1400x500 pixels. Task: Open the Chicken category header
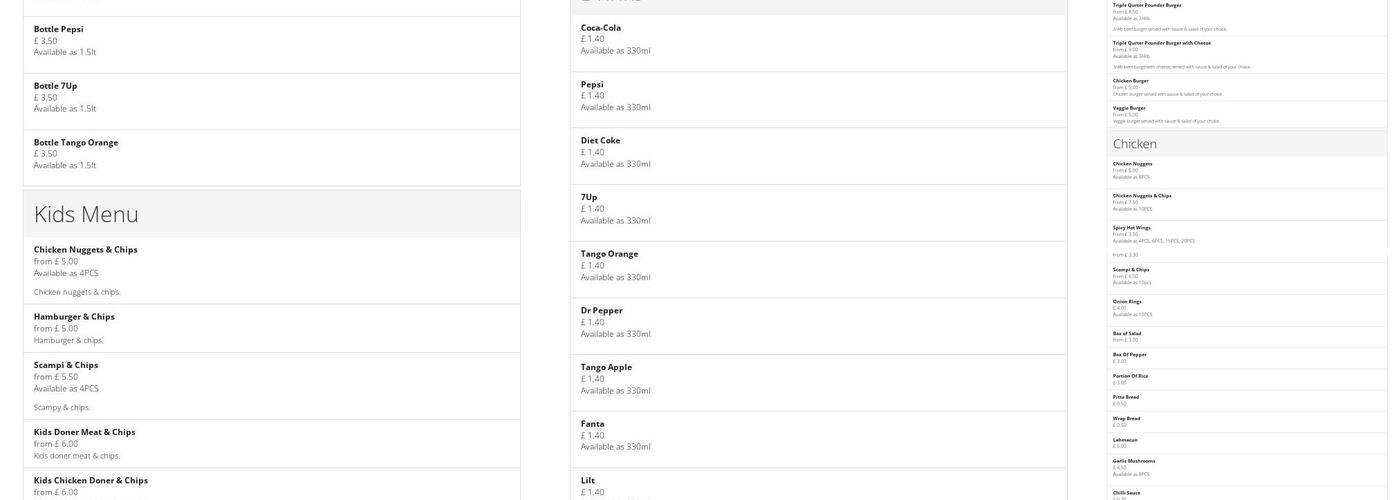coord(1135,144)
